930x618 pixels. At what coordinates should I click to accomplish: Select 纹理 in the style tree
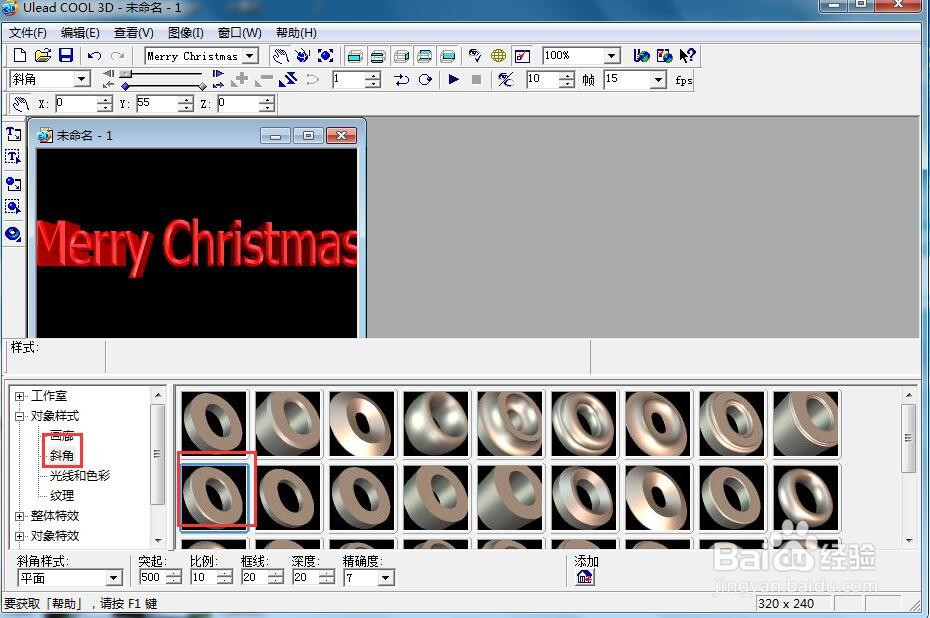point(62,496)
